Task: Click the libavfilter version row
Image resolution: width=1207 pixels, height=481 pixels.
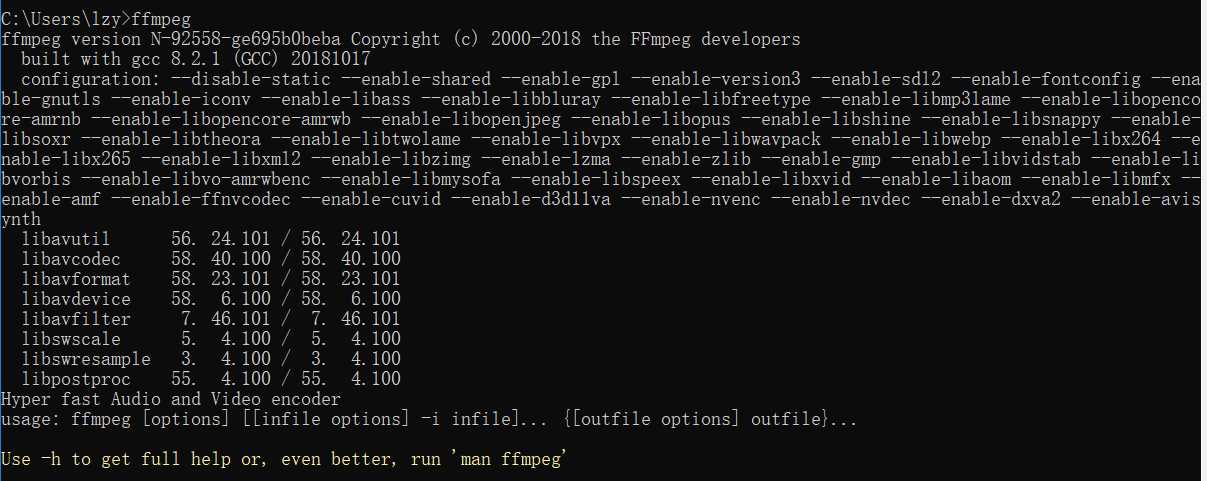Action: pos(211,318)
